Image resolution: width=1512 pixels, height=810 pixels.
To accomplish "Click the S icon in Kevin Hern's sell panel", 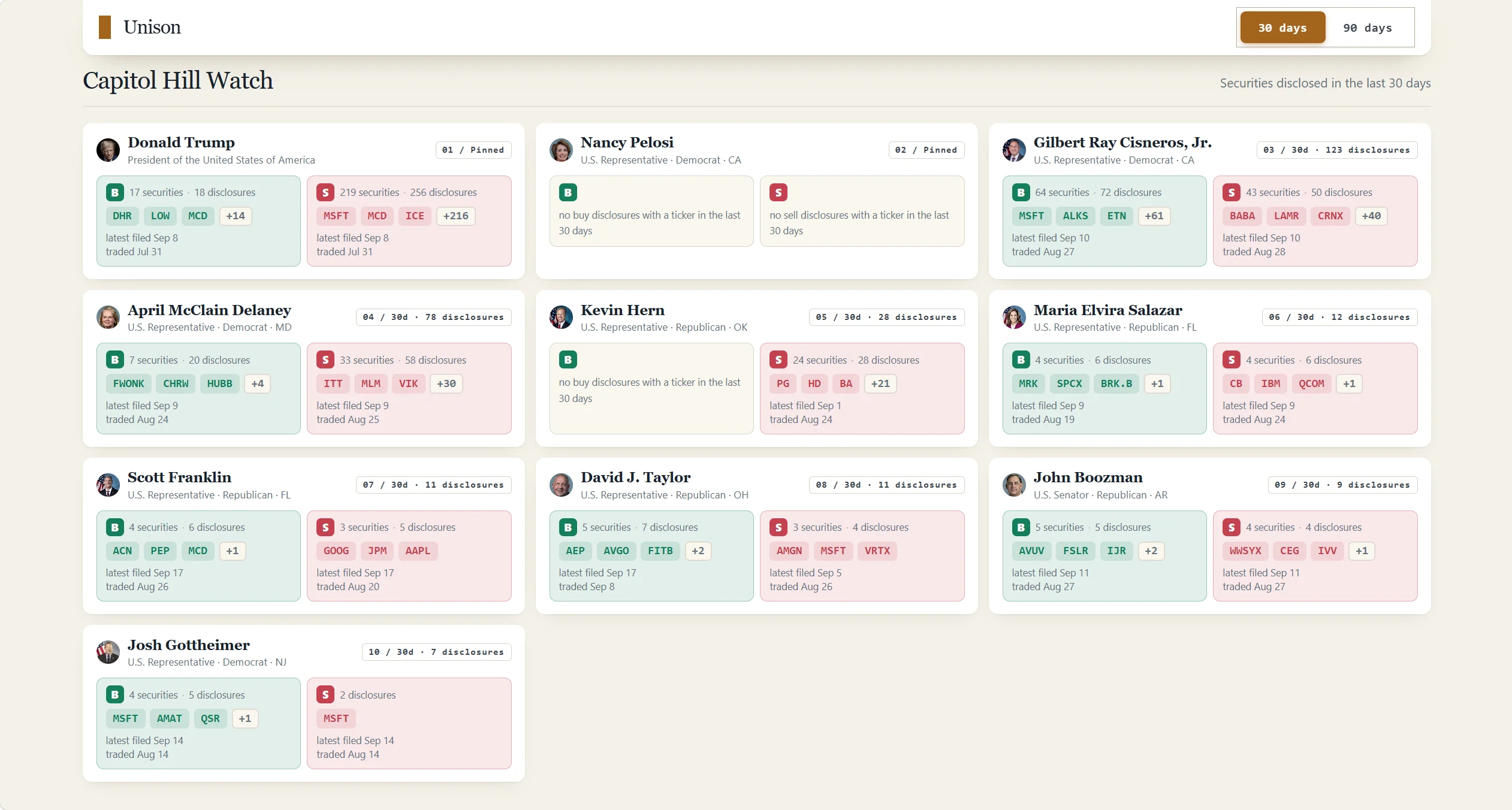I will click(x=778, y=360).
